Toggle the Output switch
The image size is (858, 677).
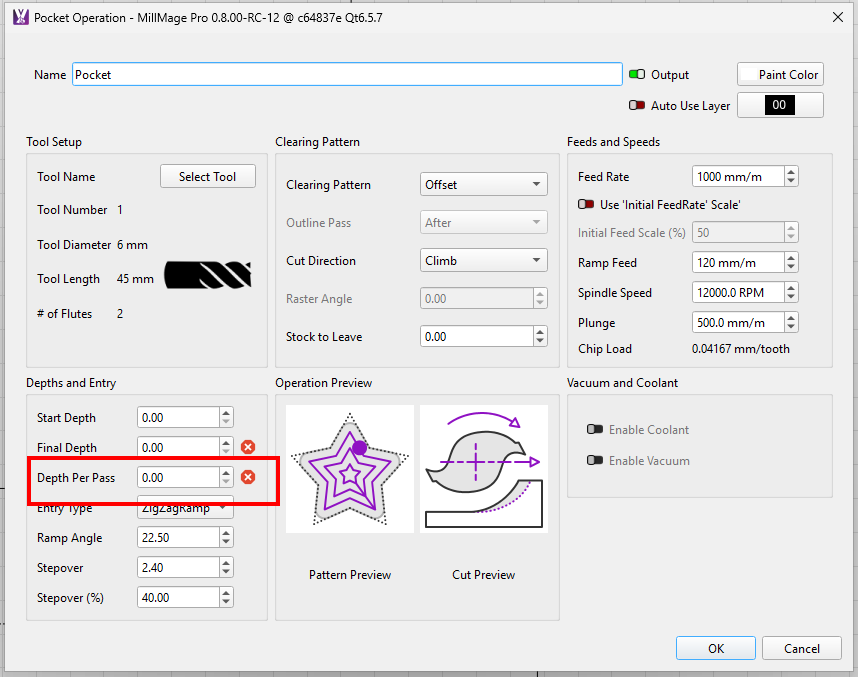point(637,75)
